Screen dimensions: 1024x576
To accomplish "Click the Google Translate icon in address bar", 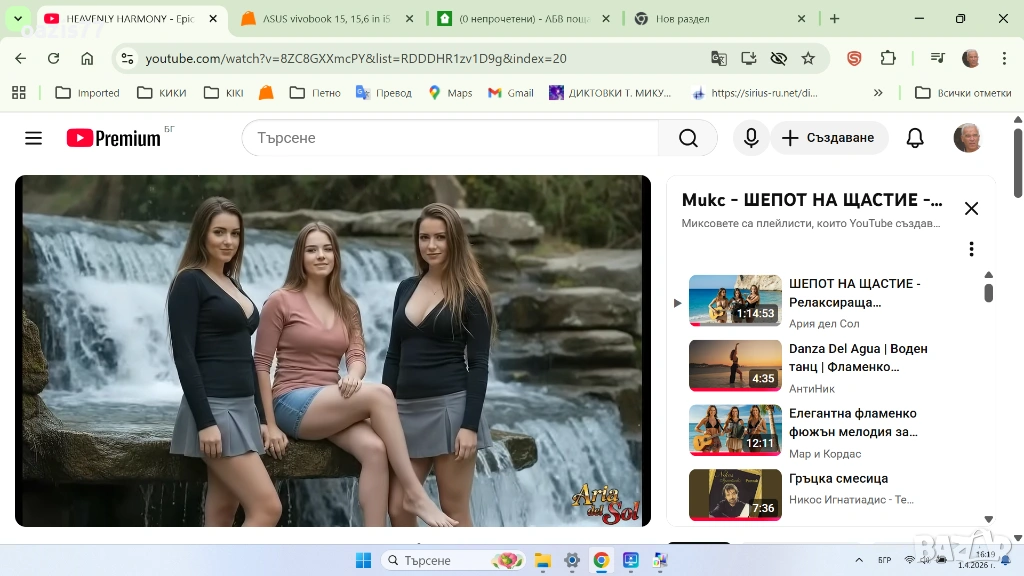I will (718, 59).
